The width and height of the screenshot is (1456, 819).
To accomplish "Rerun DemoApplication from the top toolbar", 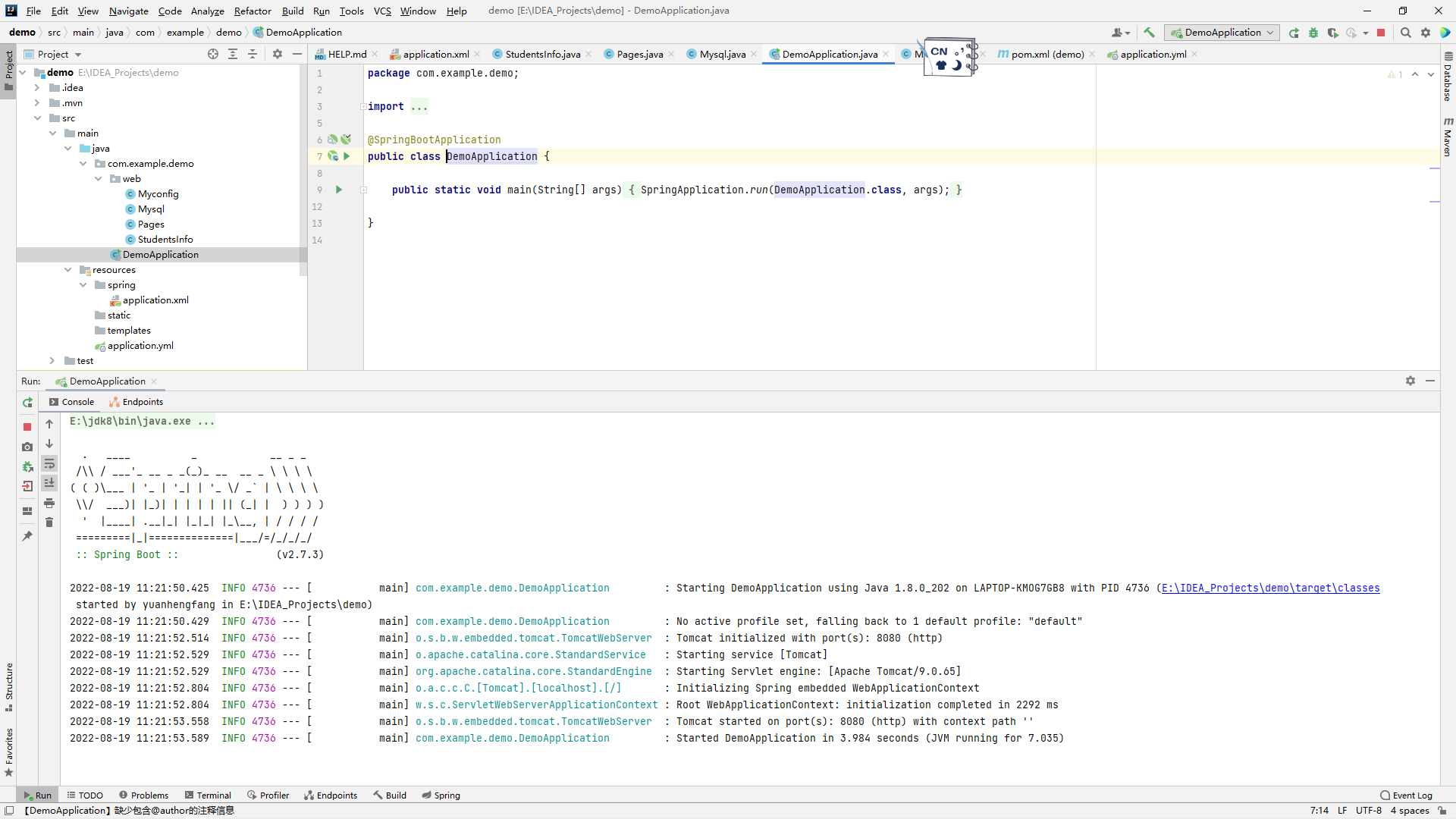I will (x=1294, y=33).
